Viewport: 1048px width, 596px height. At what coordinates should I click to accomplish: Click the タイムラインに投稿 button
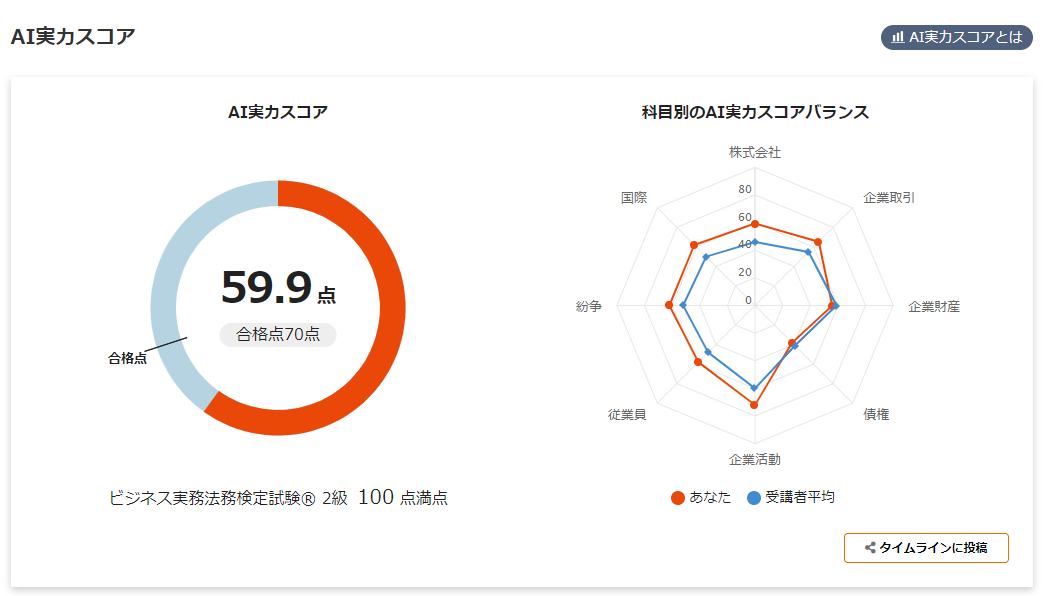point(927,548)
